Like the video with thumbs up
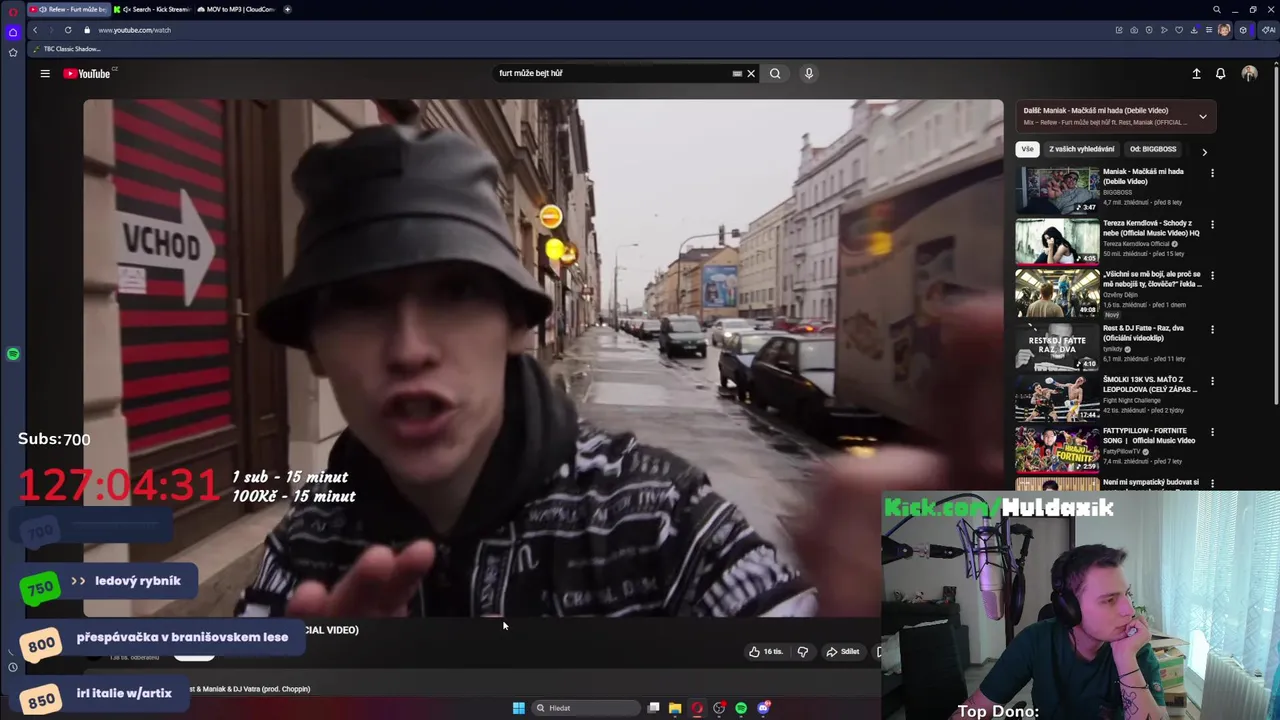The width and height of the screenshot is (1280, 720). tap(766, 652)
